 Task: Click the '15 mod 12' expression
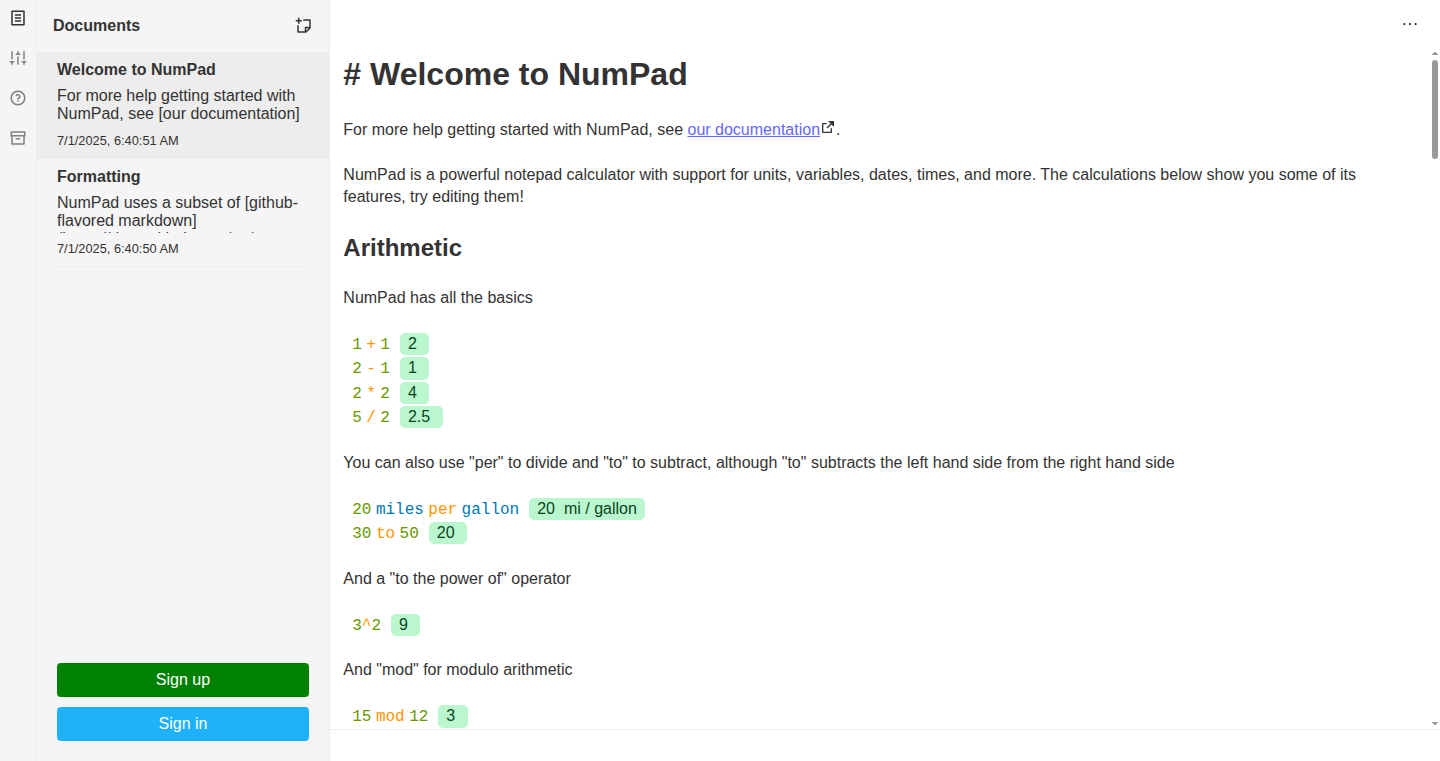[390, 716]
